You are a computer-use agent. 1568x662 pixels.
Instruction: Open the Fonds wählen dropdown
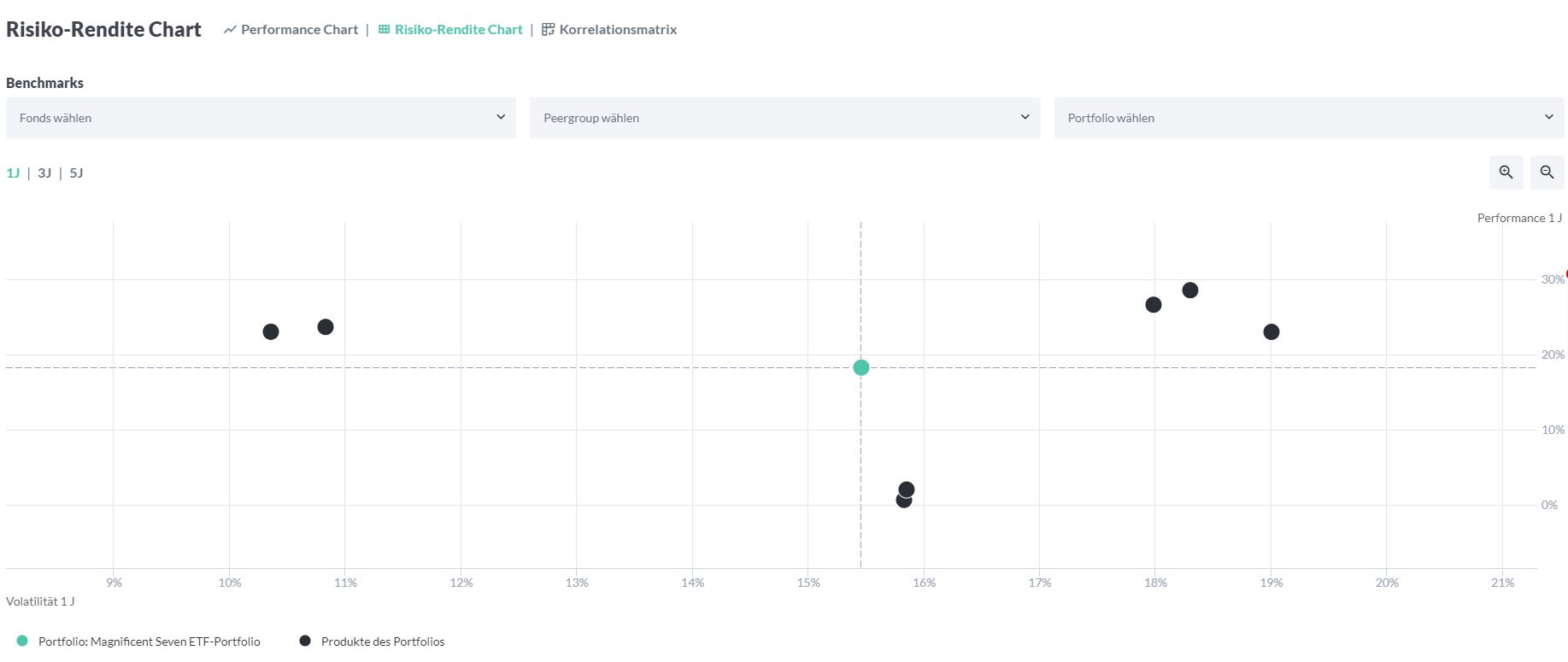point(261,118)
